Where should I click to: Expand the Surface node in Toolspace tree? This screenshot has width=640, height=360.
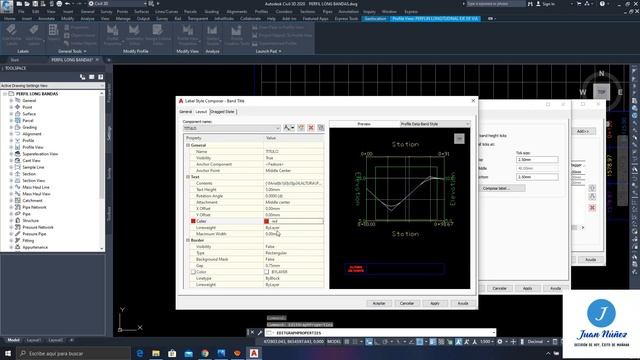click(11, 114)
